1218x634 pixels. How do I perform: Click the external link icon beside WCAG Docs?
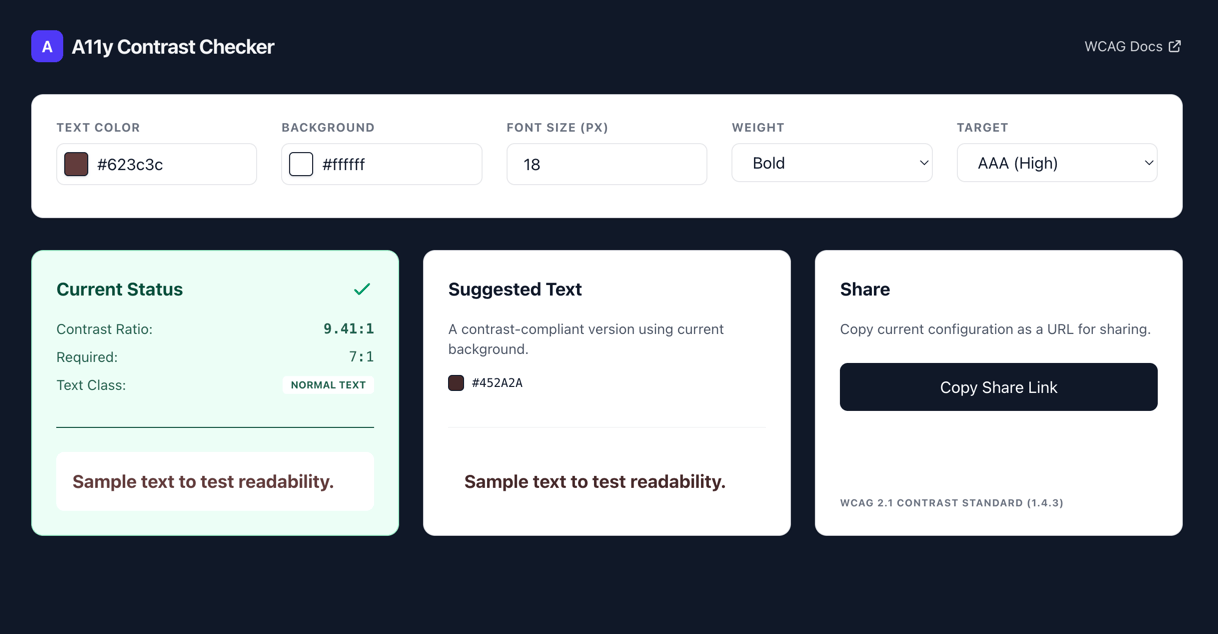pos(1175,46)
